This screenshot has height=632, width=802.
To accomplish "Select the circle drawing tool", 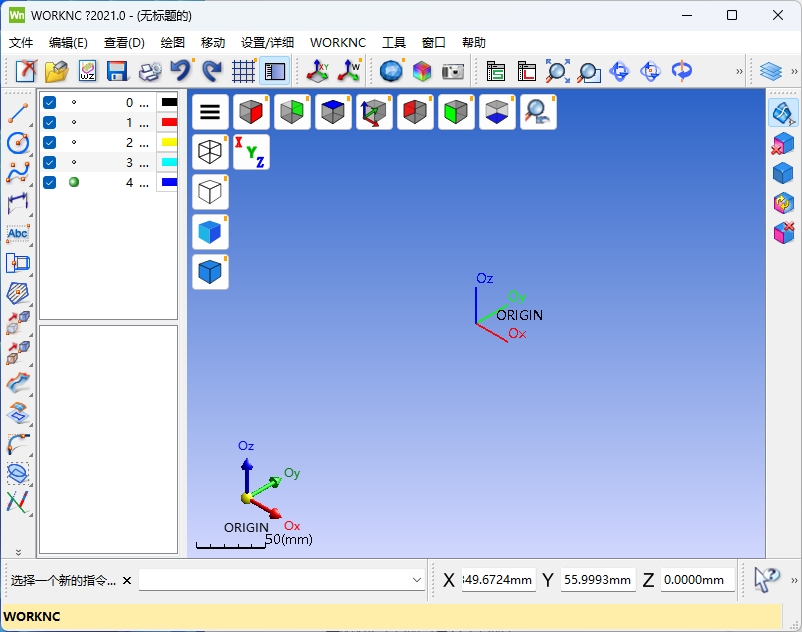I will pyautogui.click(x=17, y=143).
